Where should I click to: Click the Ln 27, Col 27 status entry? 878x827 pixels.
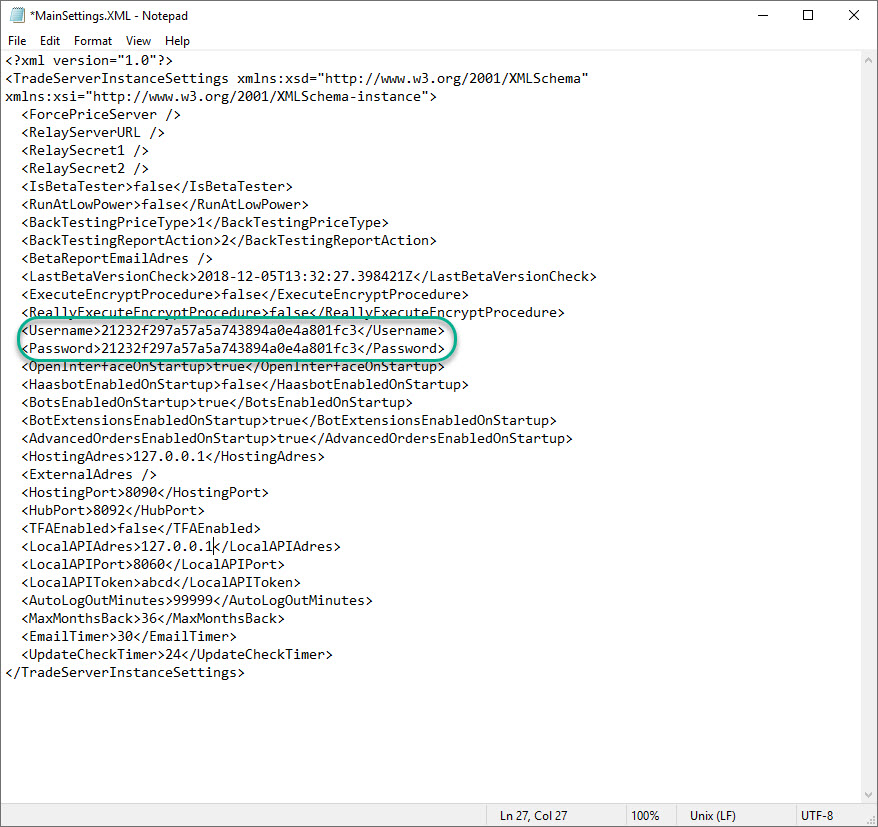pyautogui.click(x=533, y=816)
